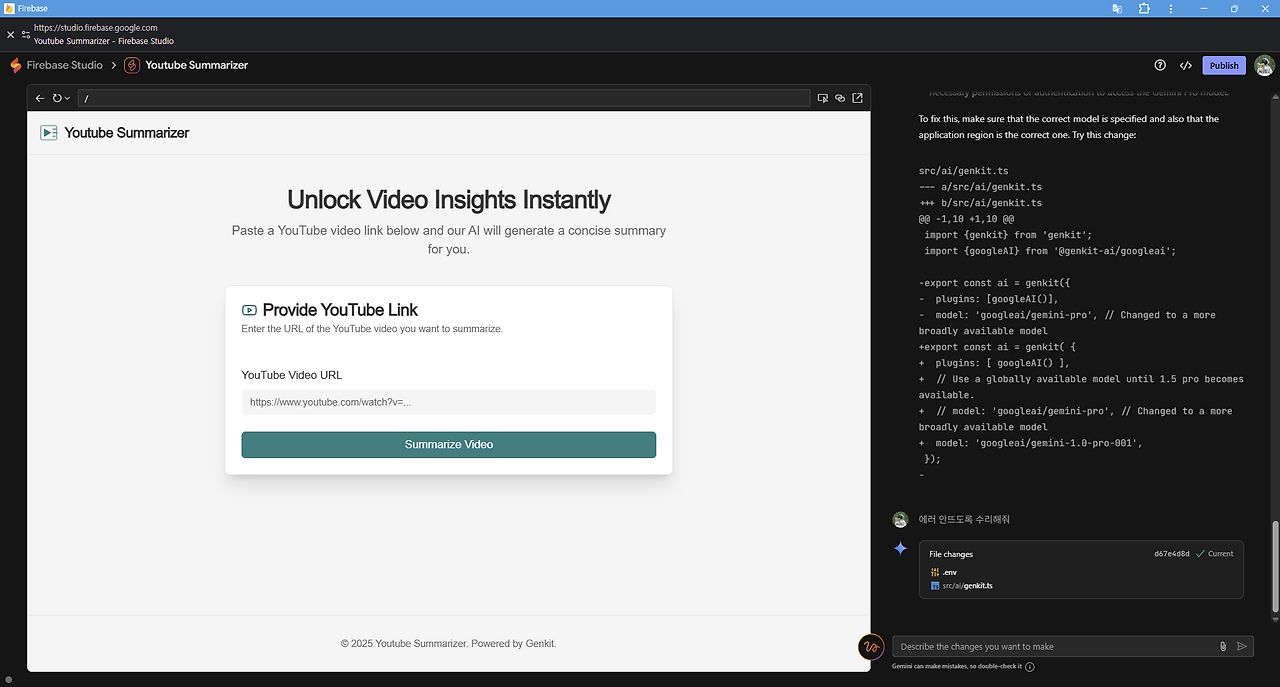1280x687 pixels.
Task: Click the Publish button
Action: 1224,65
